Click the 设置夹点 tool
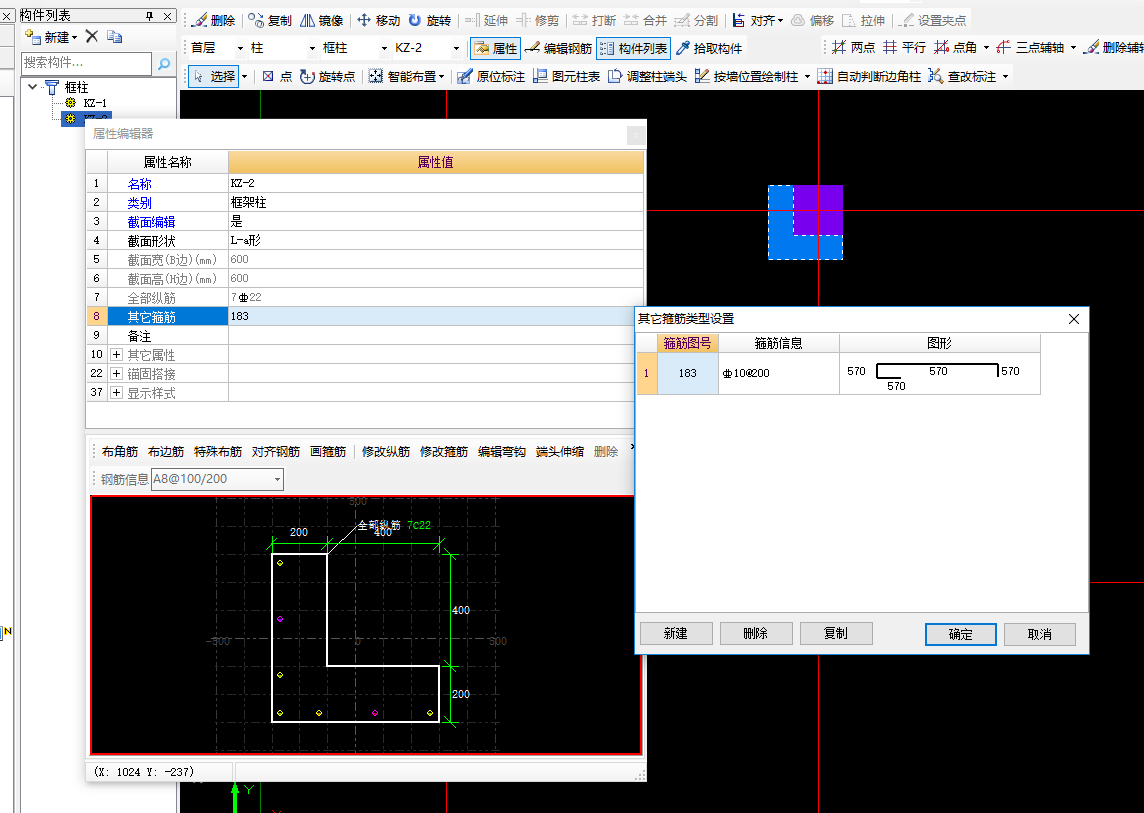Image resolution: width=1144 pixels, height=813 pixels. 933,20
